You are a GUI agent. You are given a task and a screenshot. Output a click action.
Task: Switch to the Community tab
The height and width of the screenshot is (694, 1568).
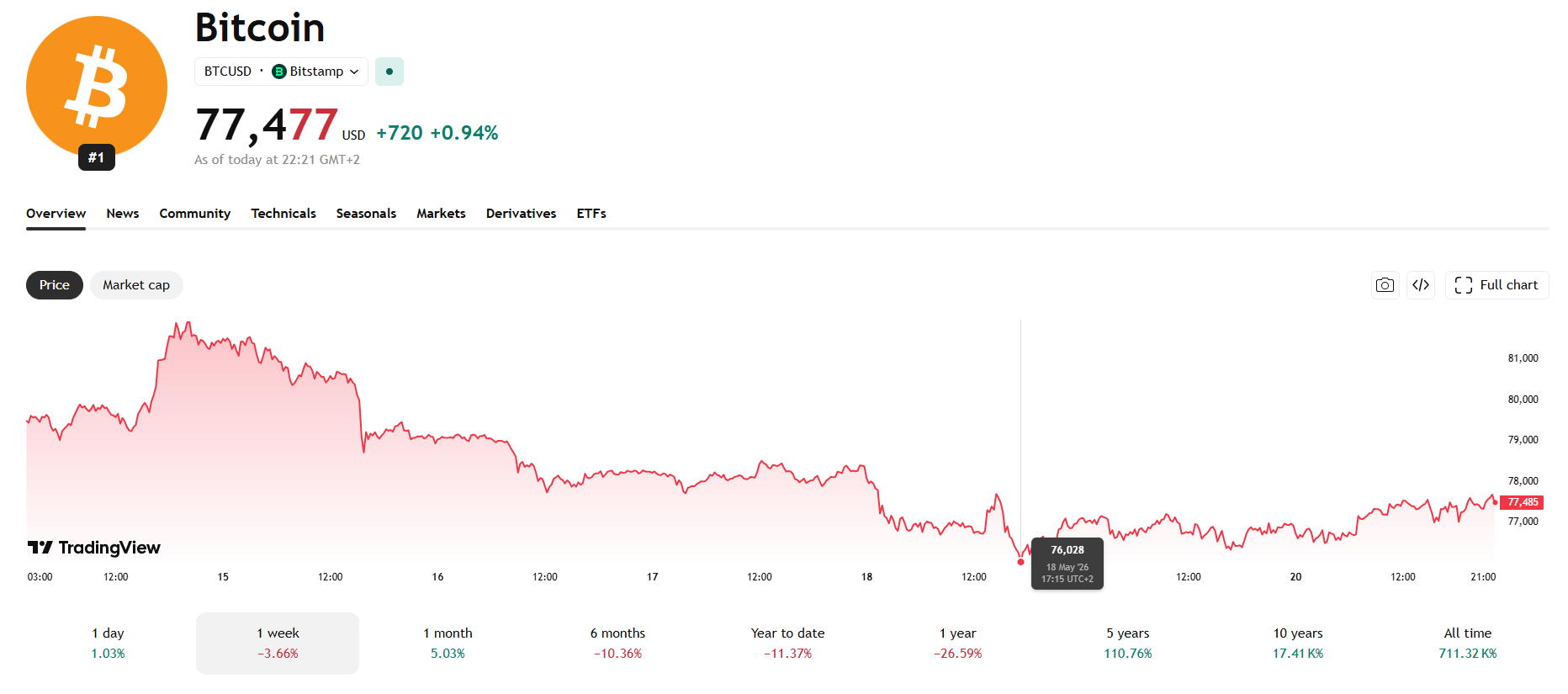[195, 214]
